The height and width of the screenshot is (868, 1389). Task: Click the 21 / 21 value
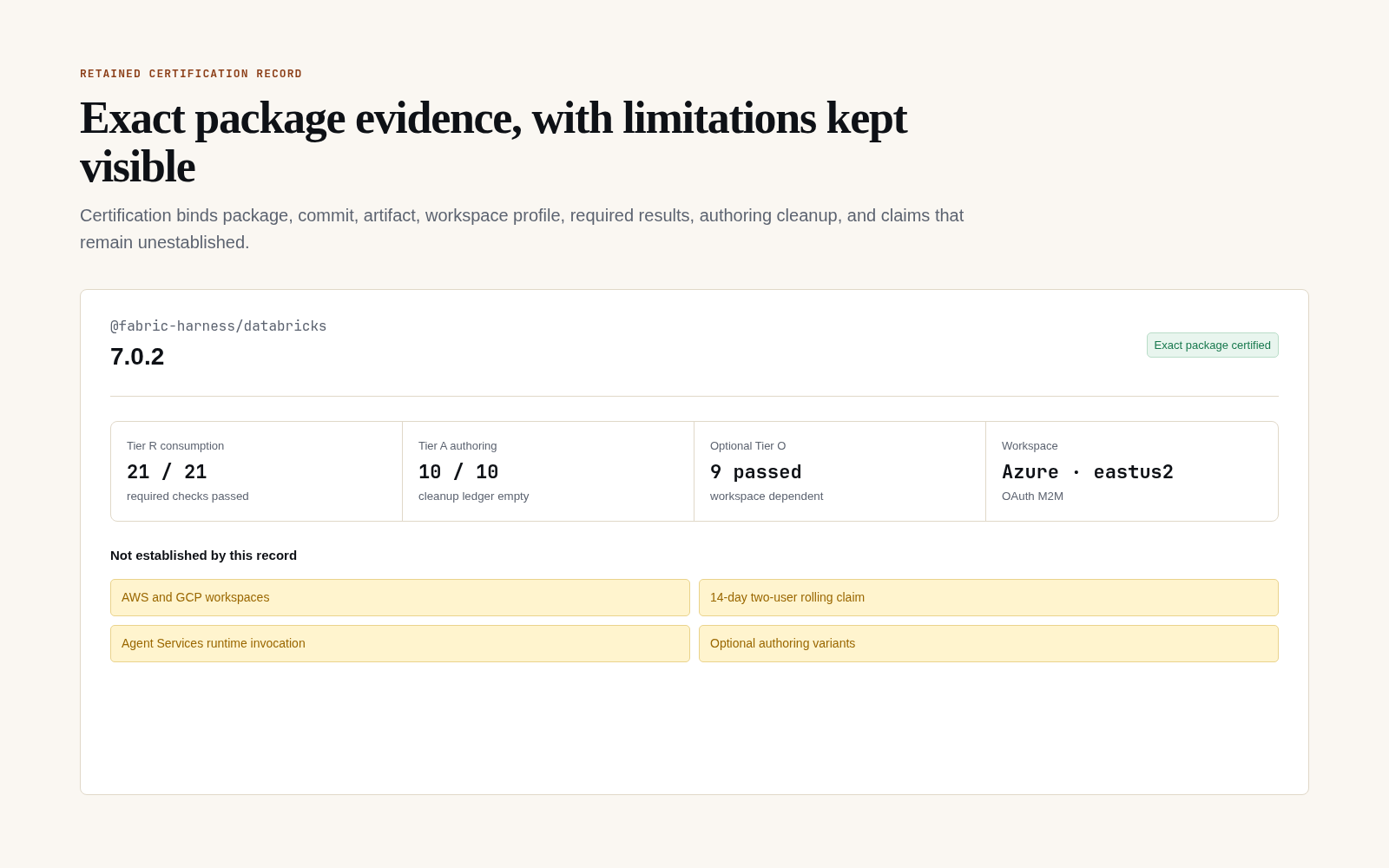[167, 472]
